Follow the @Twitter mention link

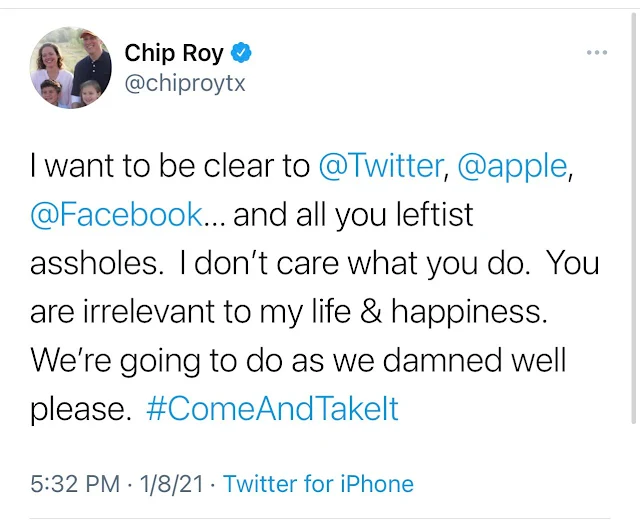pos(379,167)
